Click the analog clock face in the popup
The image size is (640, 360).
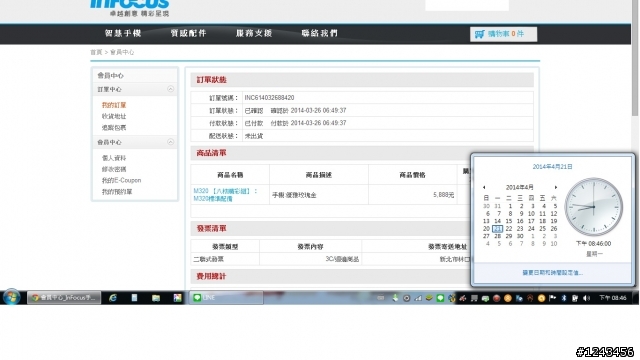tap(594, 207)
